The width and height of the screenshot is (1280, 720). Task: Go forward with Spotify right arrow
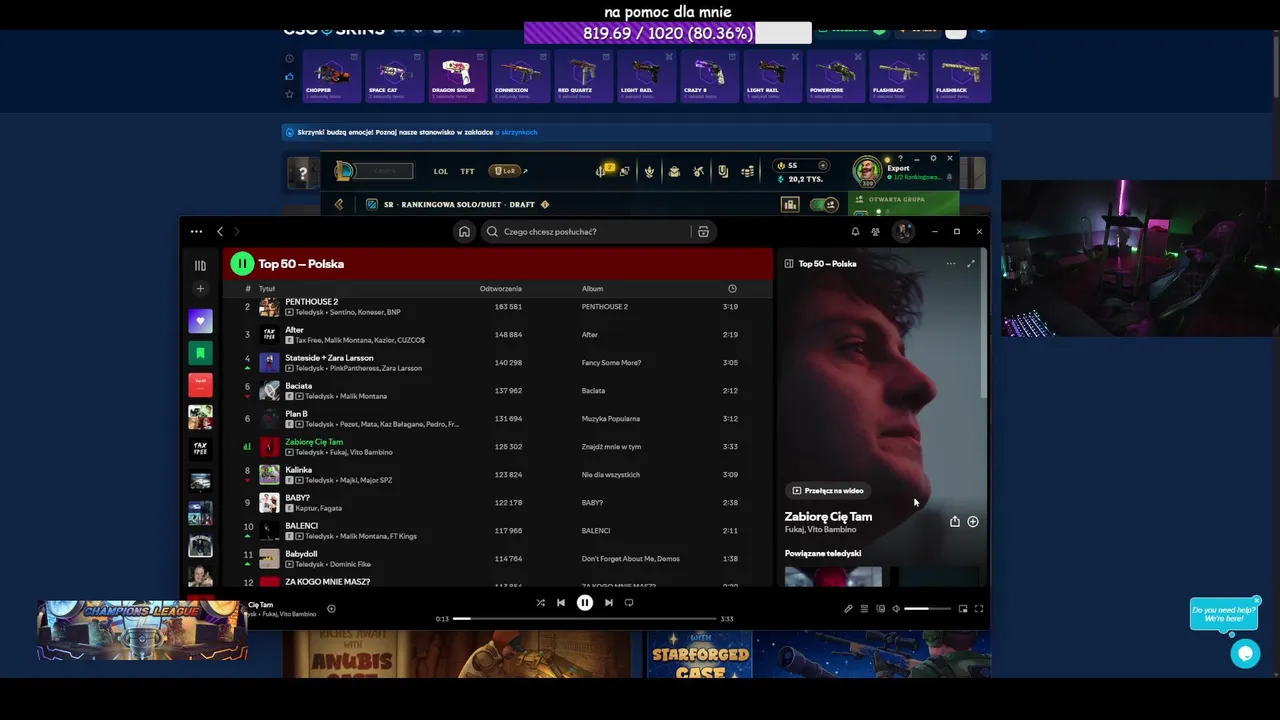pyautogui.click(x=237, y=232)
